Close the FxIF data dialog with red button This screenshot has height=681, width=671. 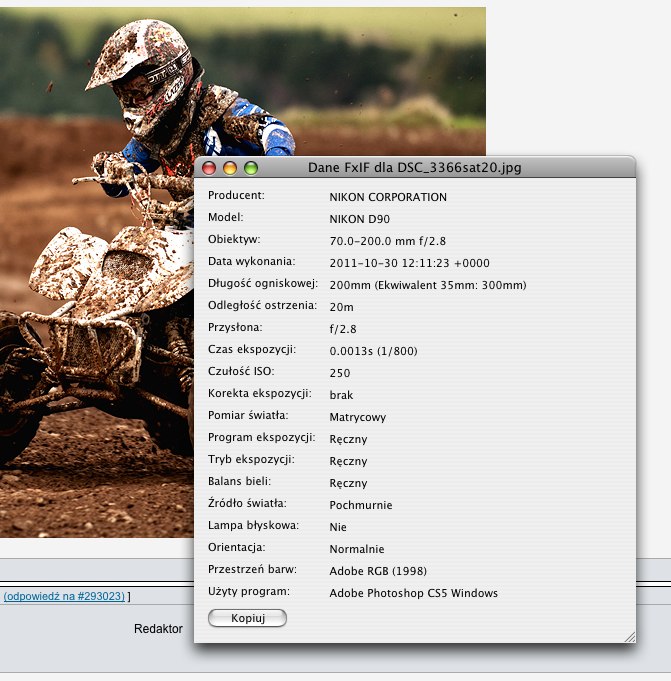coord(210,168)
